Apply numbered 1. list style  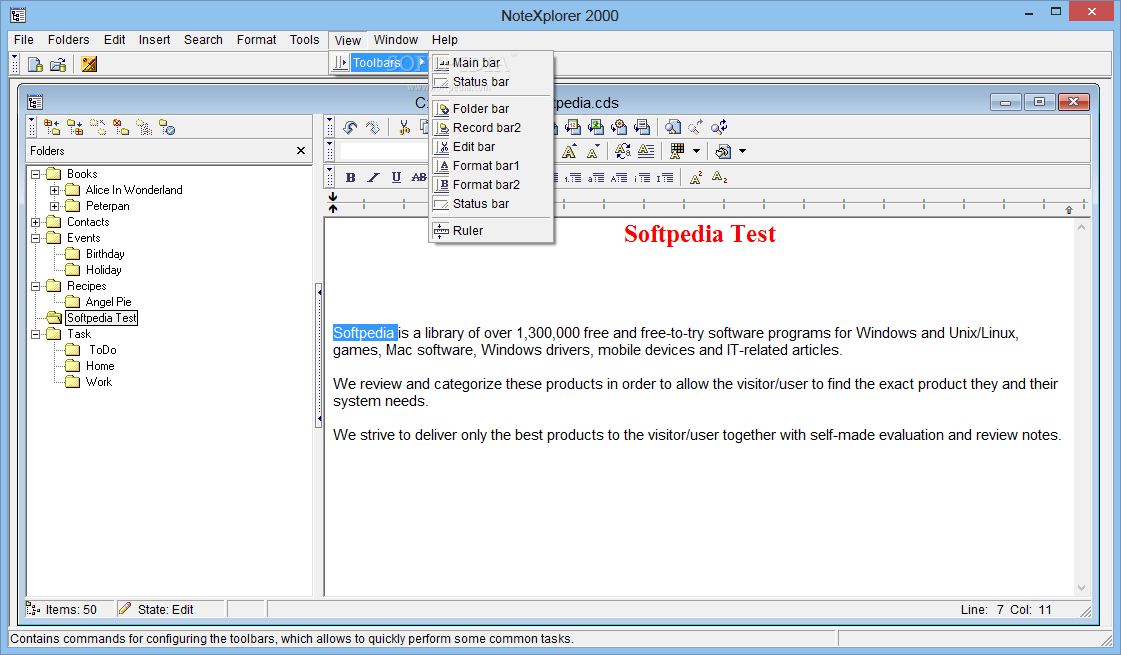[x=573, y=177]
